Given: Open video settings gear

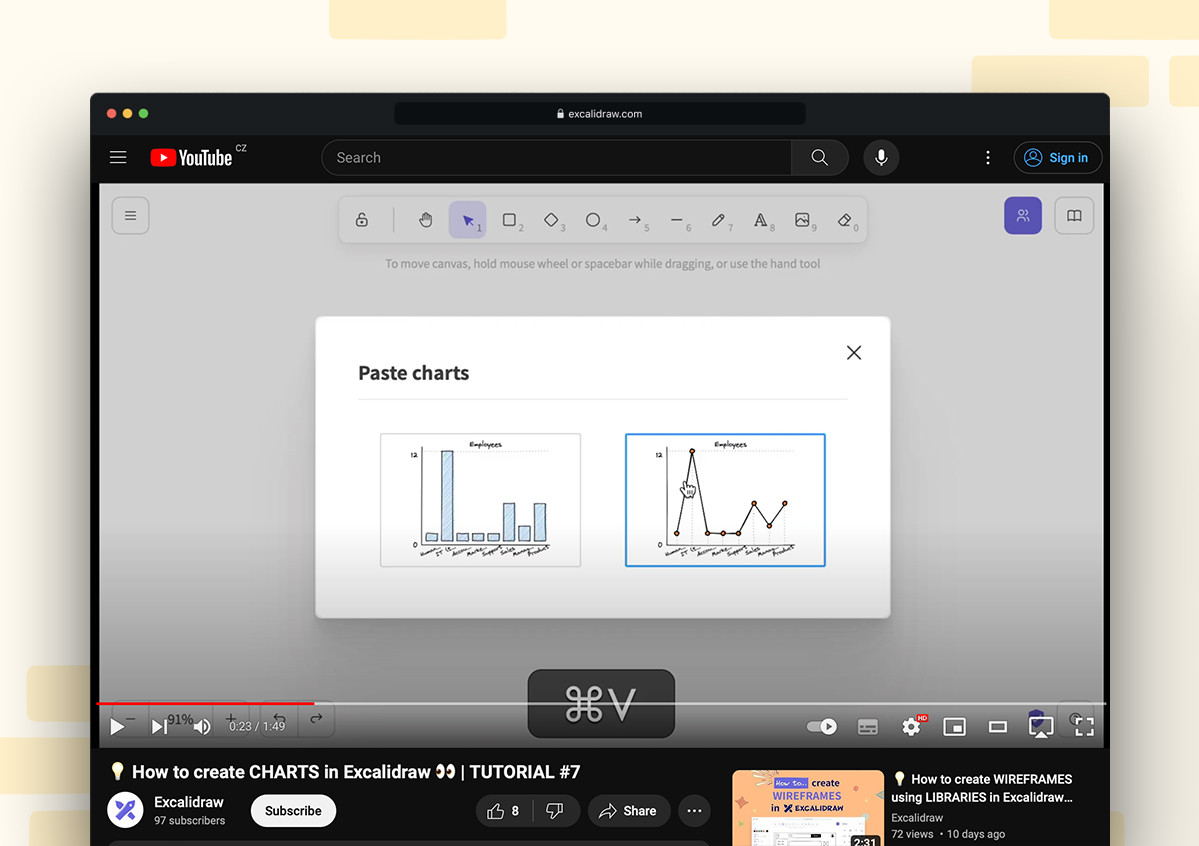Looking at the screenshot, I should [911, 726].
